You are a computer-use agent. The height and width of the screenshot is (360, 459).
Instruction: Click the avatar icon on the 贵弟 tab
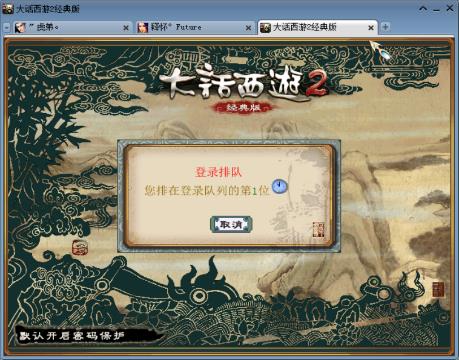point(21,27)
